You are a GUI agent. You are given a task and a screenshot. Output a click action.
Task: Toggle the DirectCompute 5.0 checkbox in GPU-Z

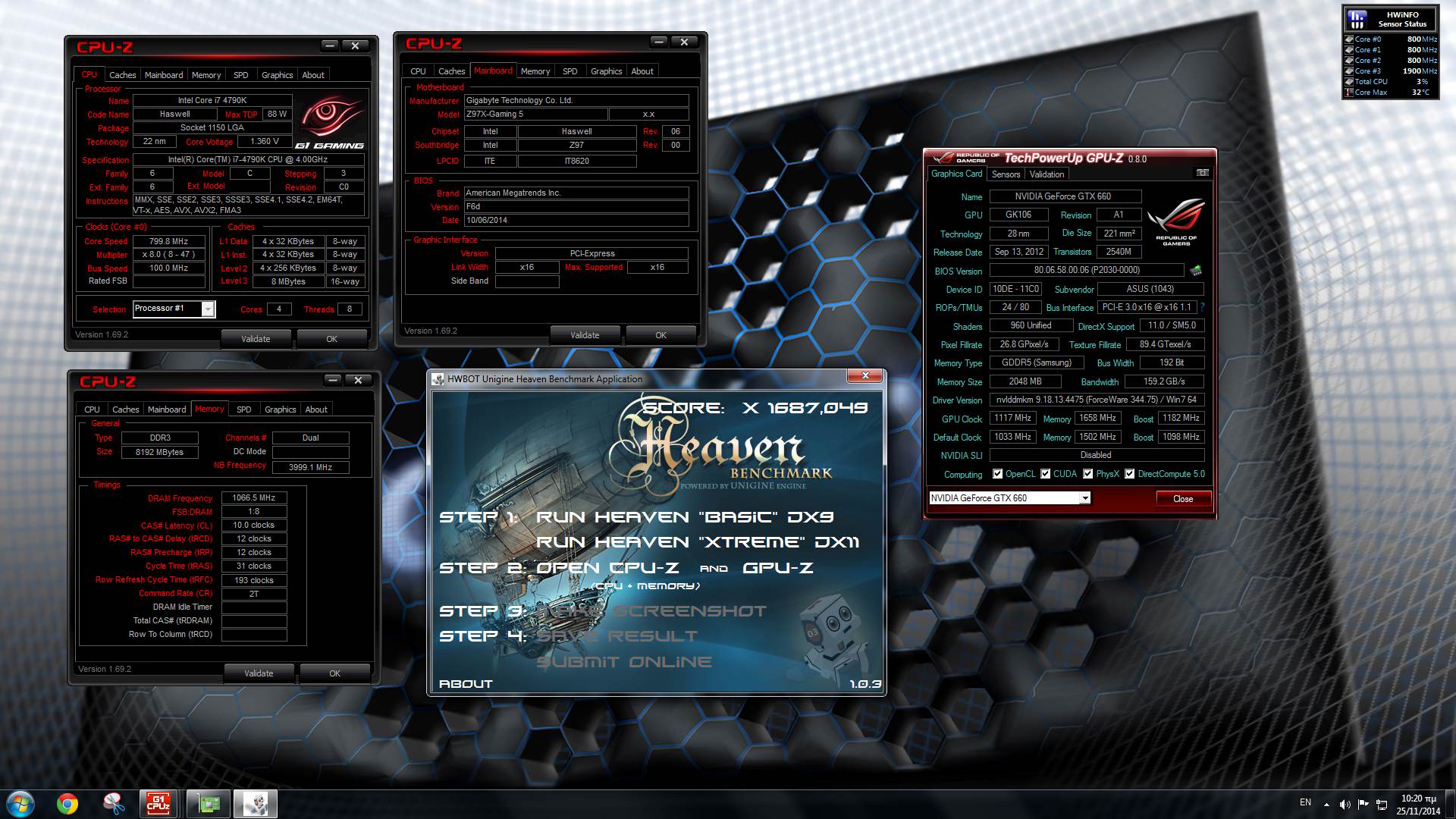click(1129, 474)
